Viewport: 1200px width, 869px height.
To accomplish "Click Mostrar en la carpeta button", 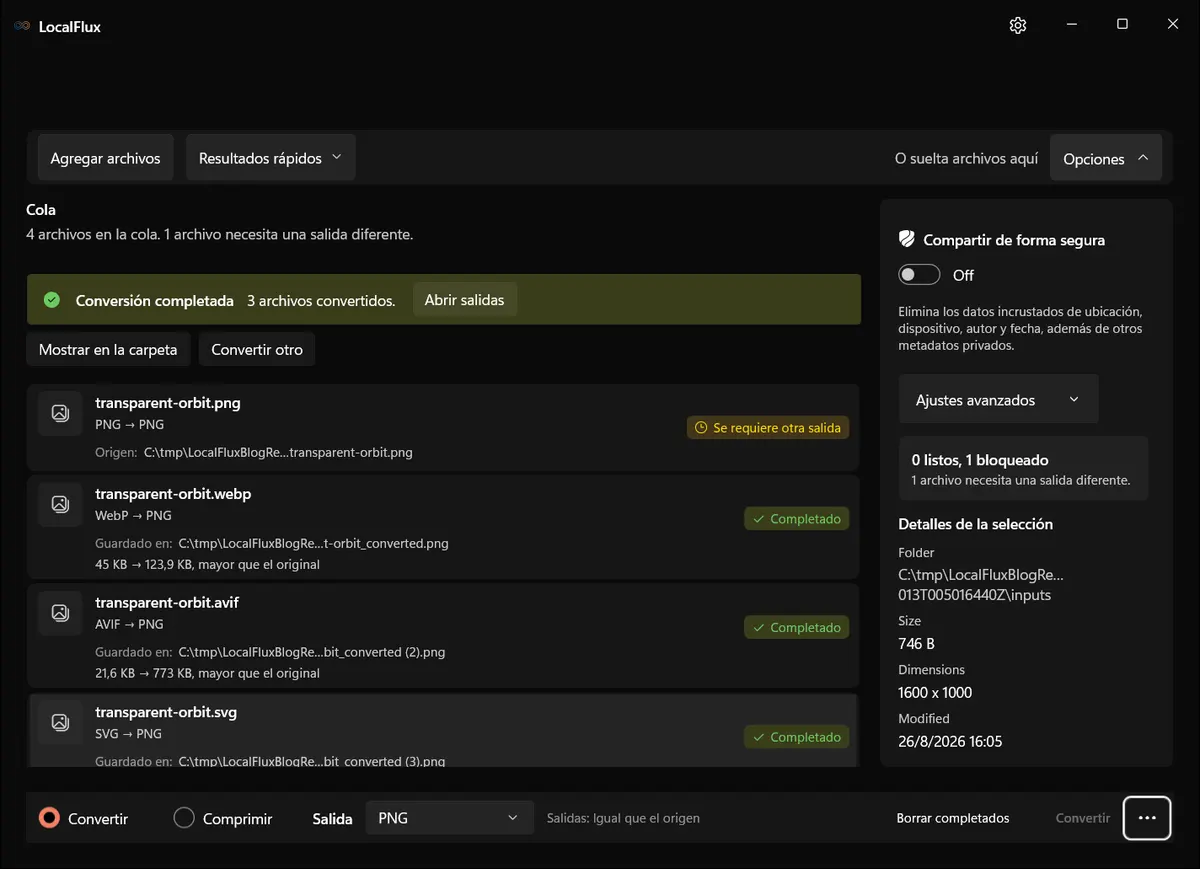I will coord(108,350).
